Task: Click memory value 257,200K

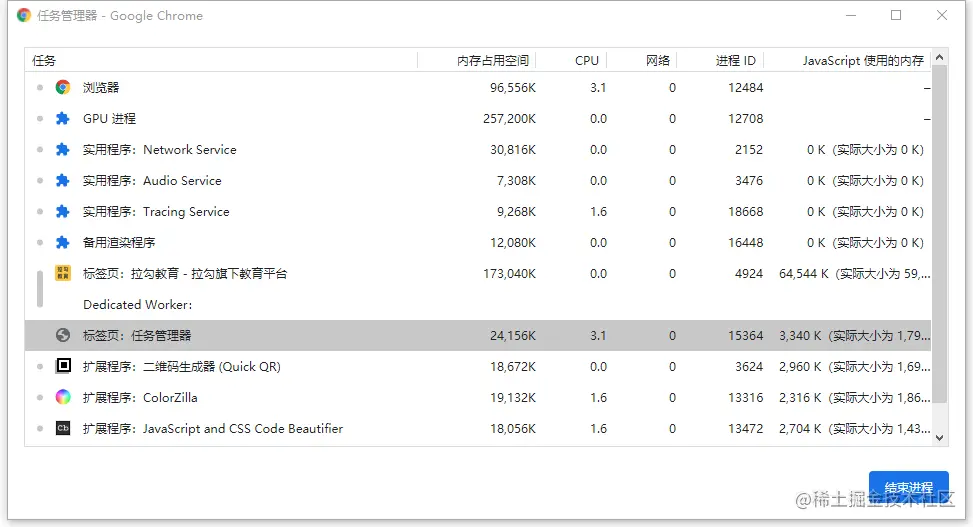Action: point(509,119)
